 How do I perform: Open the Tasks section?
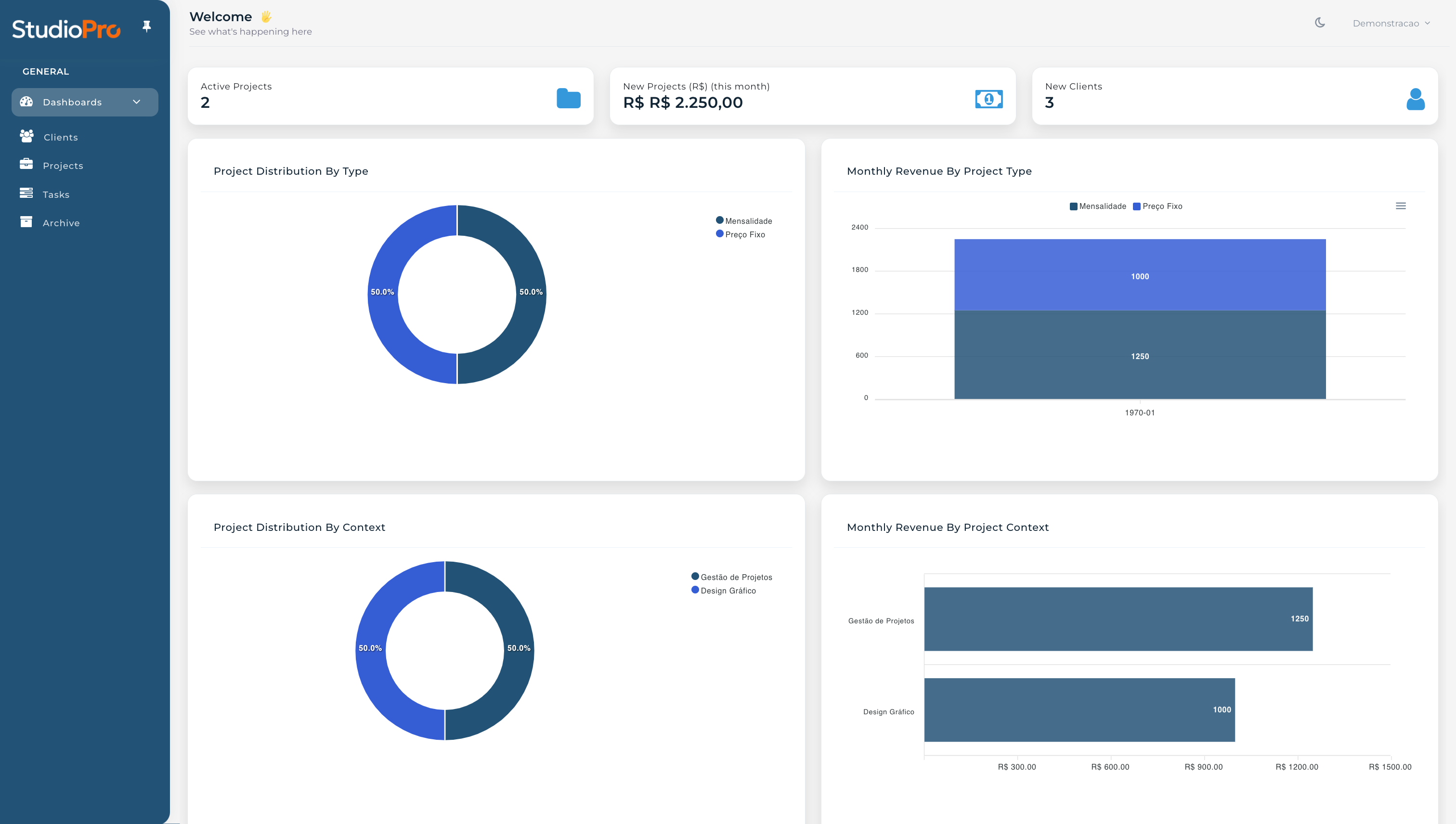pos(56,194)
